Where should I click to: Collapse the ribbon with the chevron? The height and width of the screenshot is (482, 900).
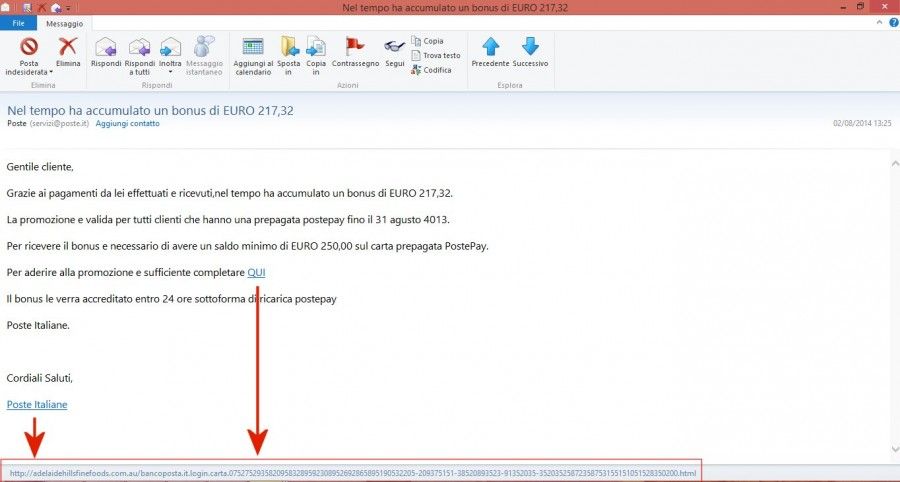[x=880, y=22]
